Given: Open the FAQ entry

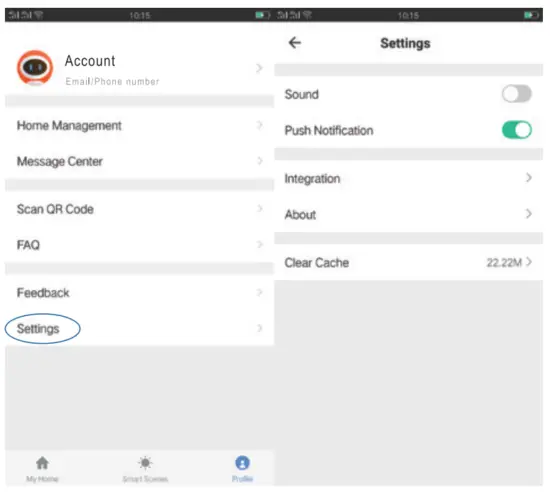Looking at the screenshot, I should tap(139, 245).
